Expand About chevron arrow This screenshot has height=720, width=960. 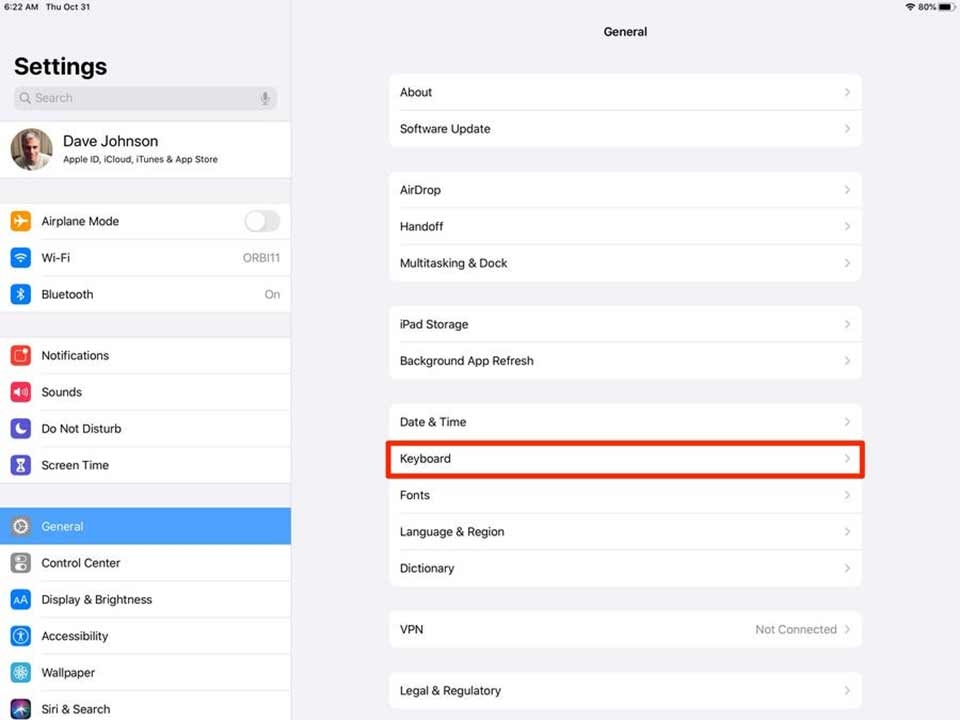pos(847,92)
